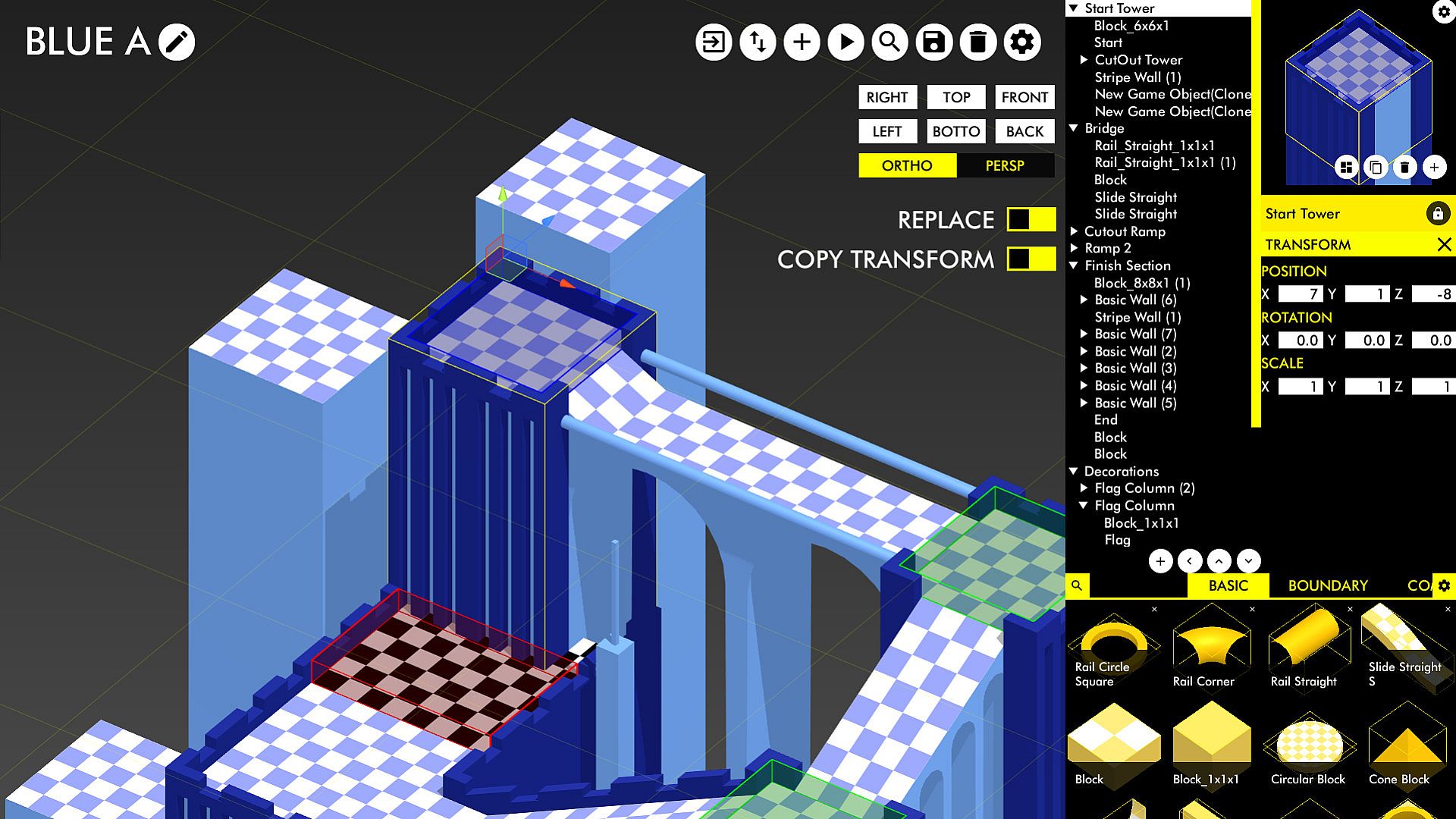Duplicate the Start Tower via copy icon
1456x819 pixels.
1376,167
